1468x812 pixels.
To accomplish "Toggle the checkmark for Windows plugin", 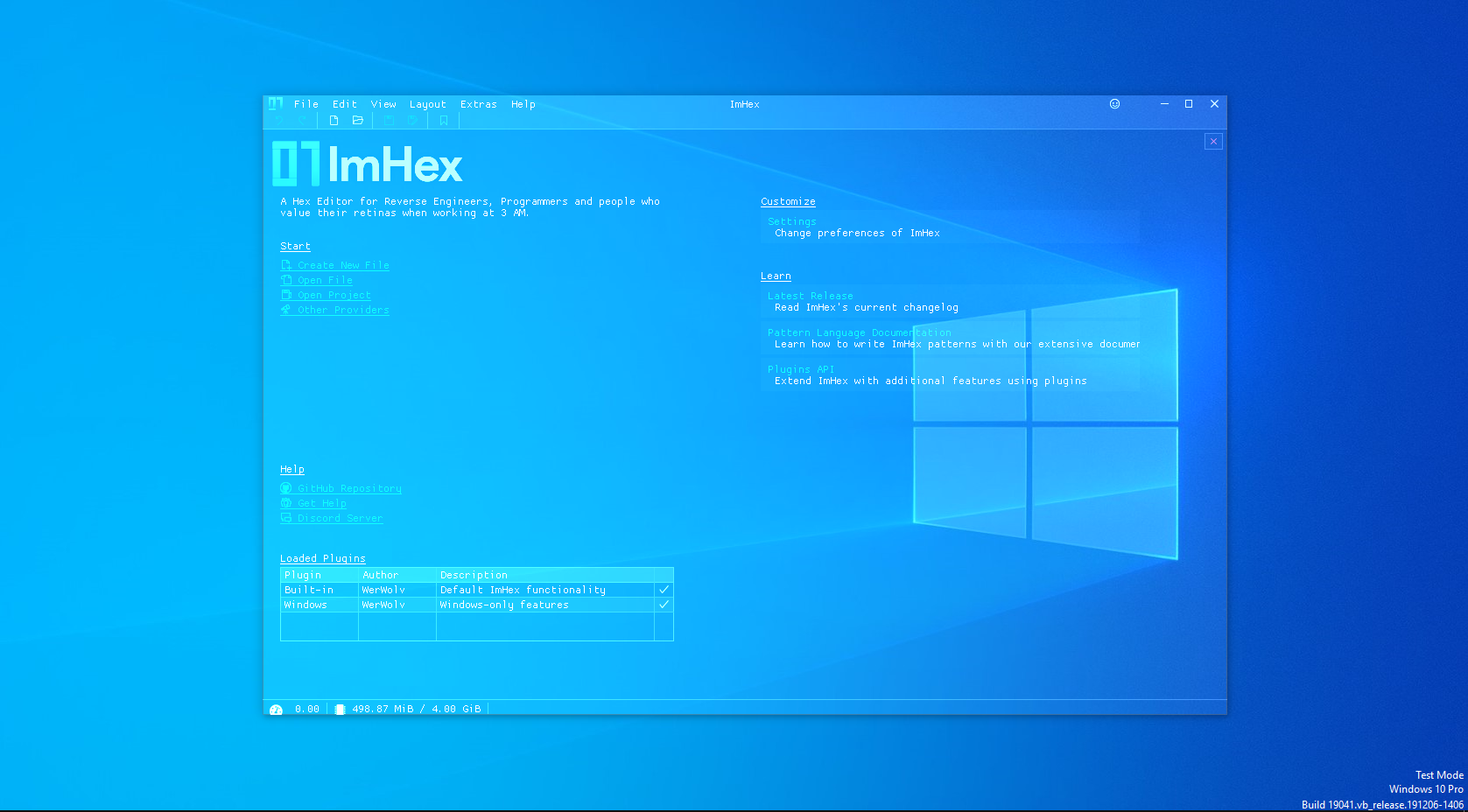I will tap(664, 605).
